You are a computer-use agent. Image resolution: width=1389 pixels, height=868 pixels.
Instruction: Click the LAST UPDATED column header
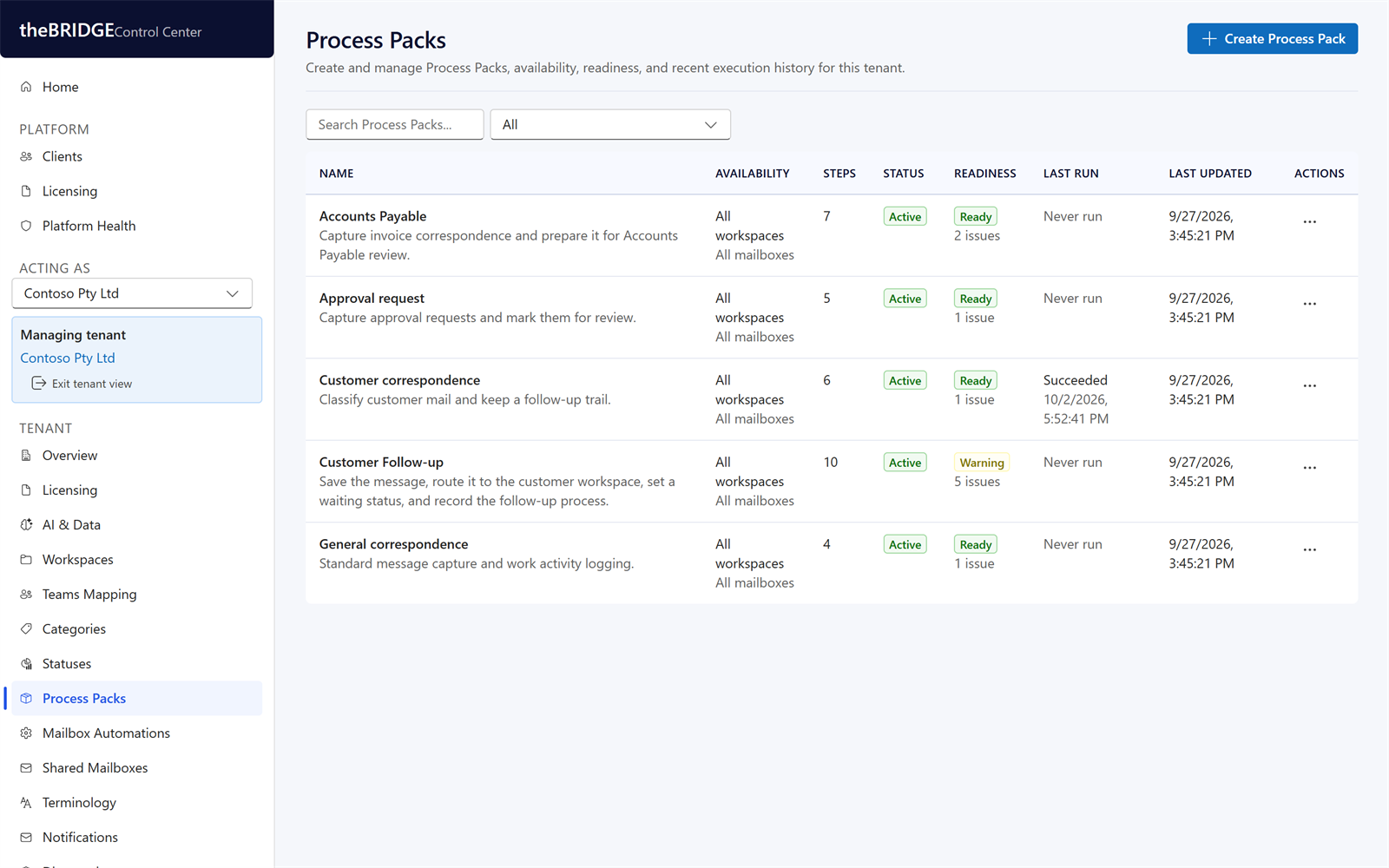coord(1209,174)
